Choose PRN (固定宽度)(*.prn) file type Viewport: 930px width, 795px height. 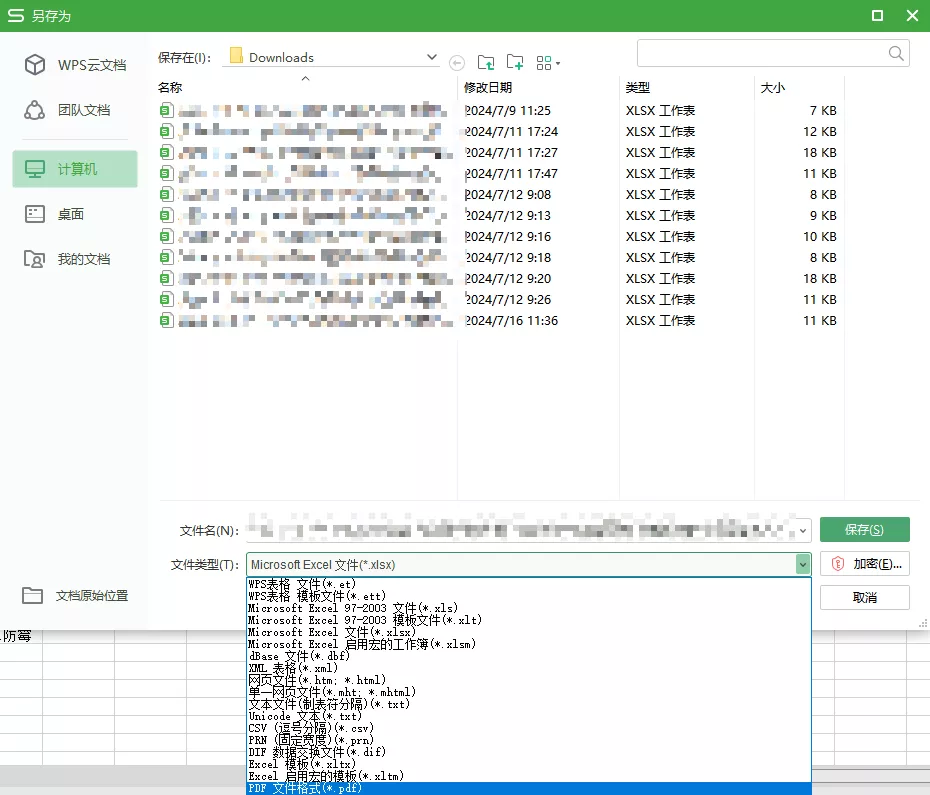click(x=311, y=740)
